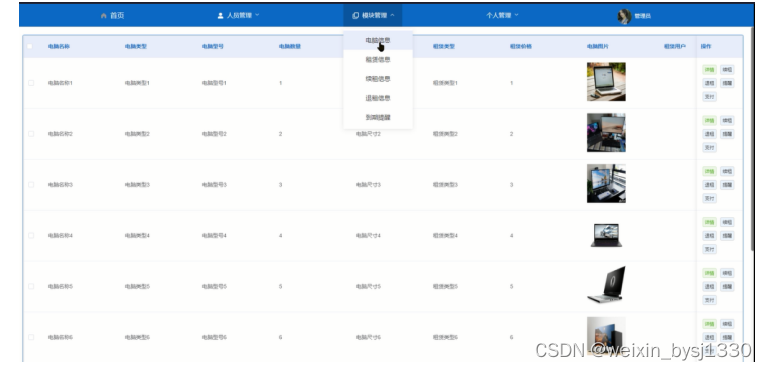This screenshot has height=370, width=767.
Task: Select the 电脑型号4 table cell
Action: coord(214,235)
